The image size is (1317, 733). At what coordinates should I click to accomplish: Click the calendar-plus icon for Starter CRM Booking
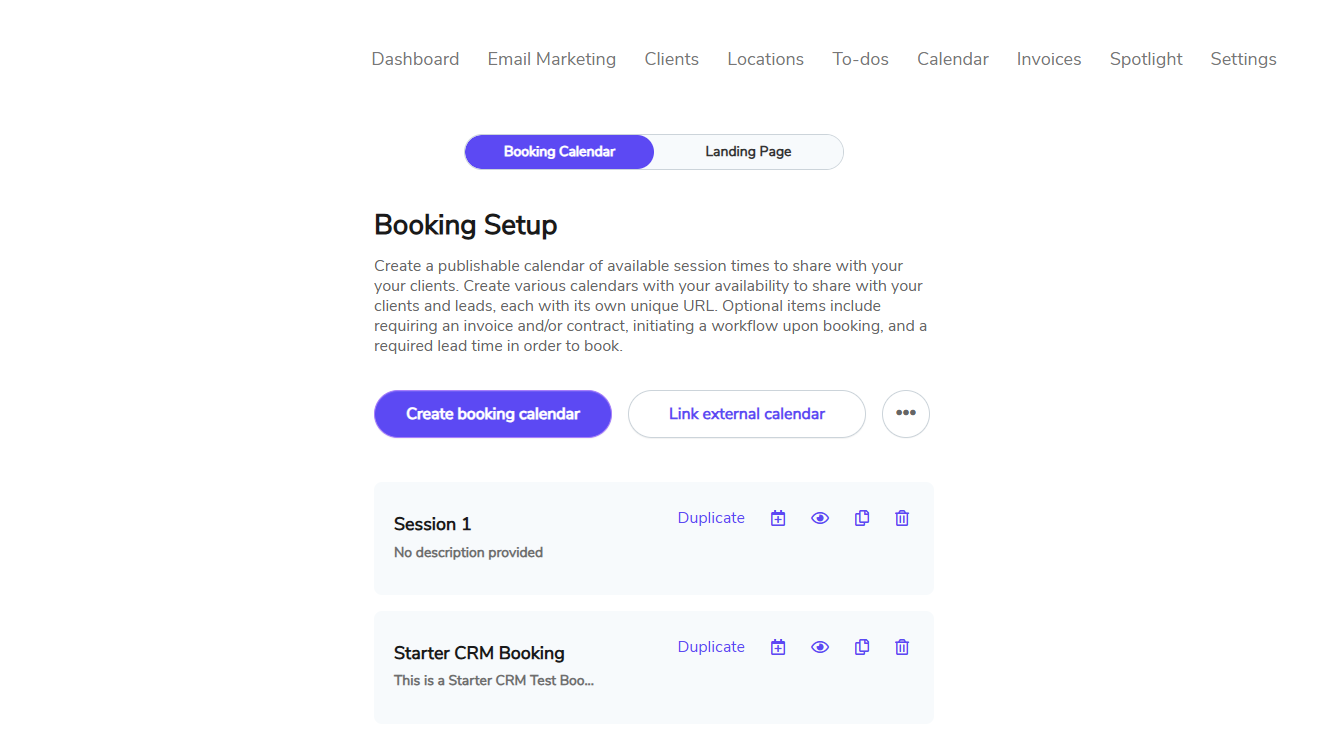778,647
